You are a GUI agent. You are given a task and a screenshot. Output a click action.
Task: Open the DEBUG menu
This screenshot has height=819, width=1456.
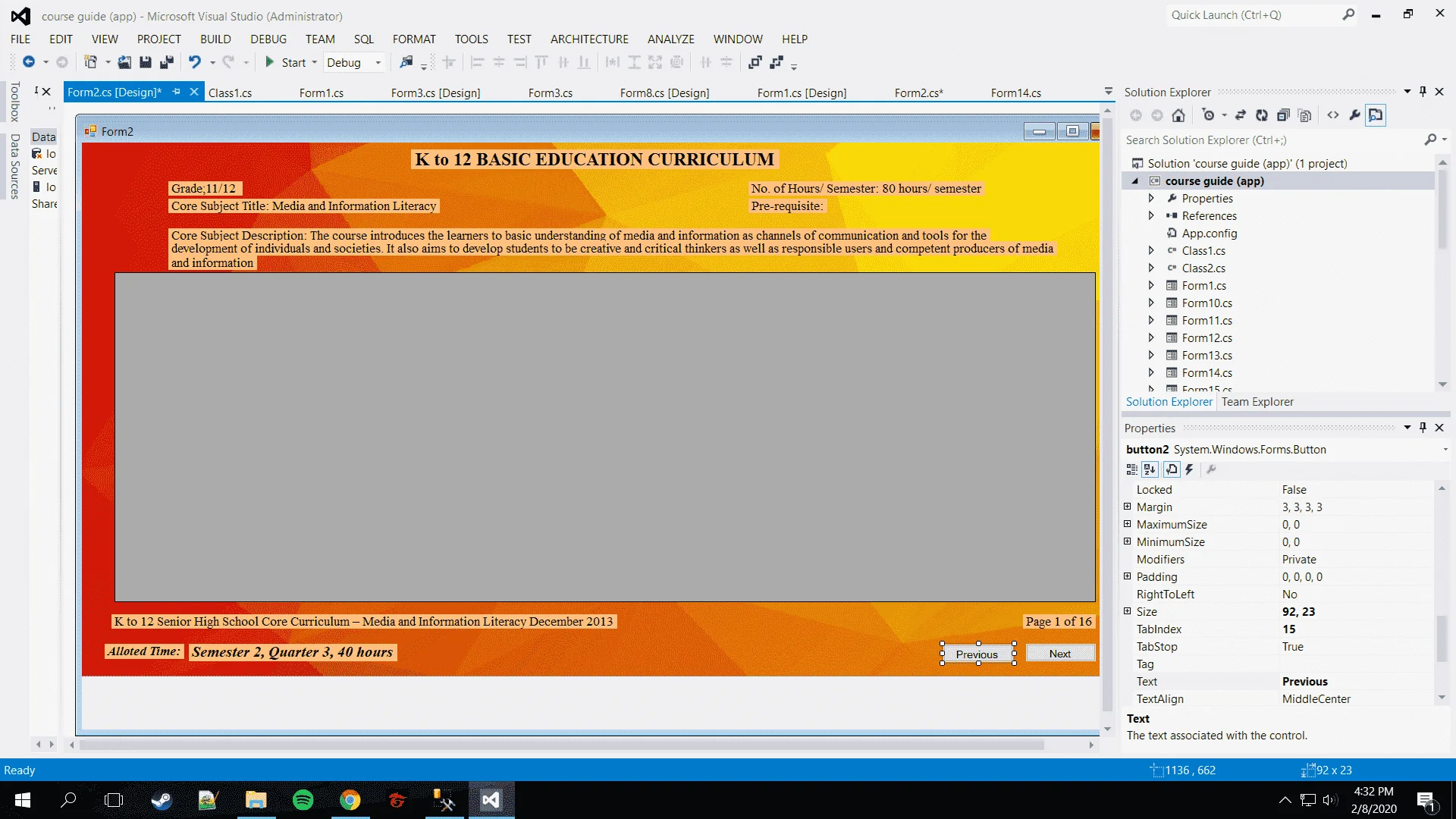(268, 39)
